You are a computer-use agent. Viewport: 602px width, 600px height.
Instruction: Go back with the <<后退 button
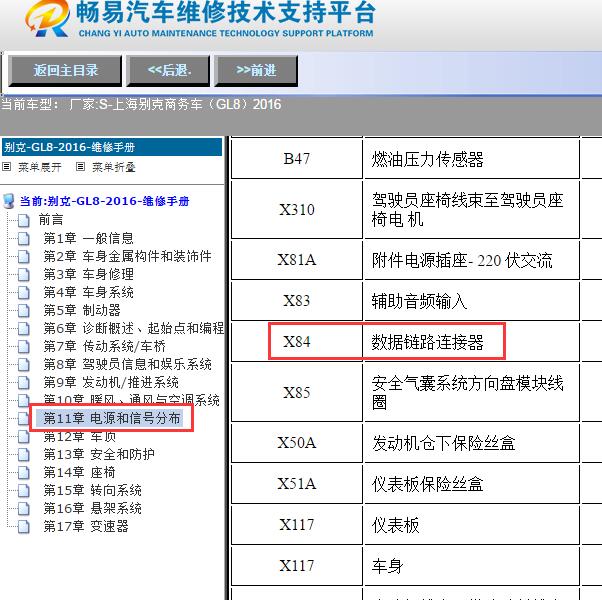click(169, 71)
